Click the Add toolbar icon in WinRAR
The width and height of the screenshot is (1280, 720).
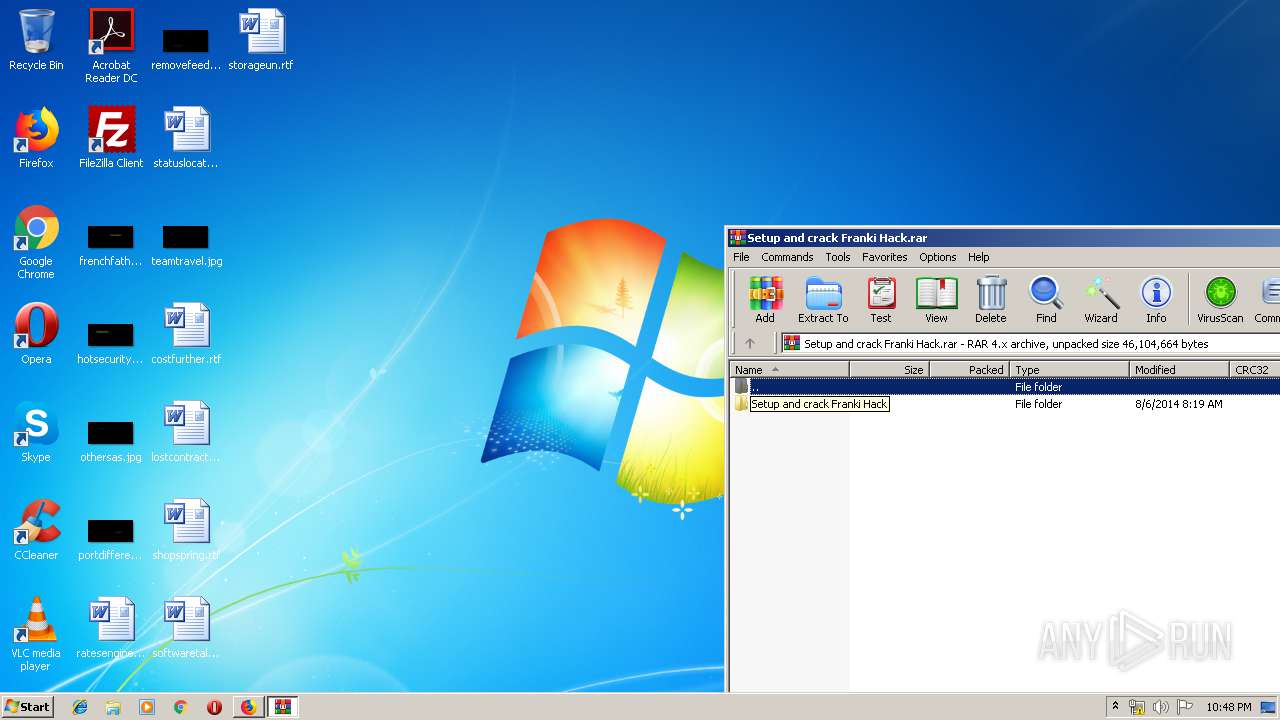point(765,300)
